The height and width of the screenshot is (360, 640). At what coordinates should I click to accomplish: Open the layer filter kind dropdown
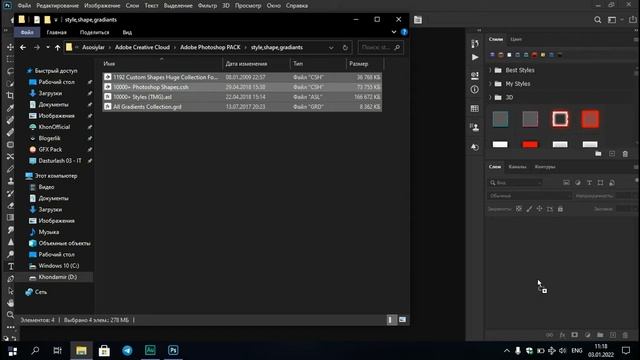[516, 183]
